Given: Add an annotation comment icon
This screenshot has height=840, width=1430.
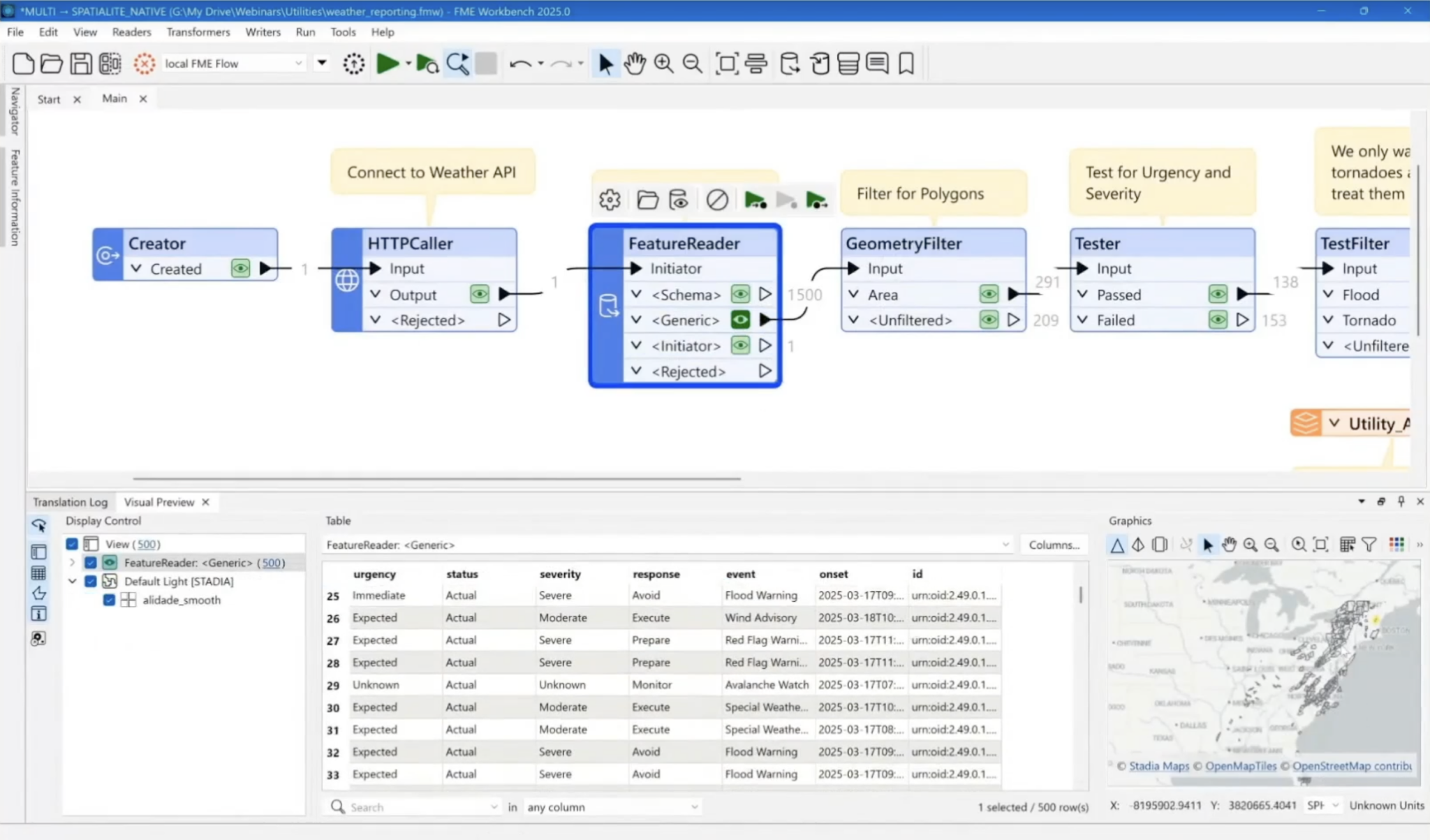Looking at the screenshot, I should click(877, 64).
